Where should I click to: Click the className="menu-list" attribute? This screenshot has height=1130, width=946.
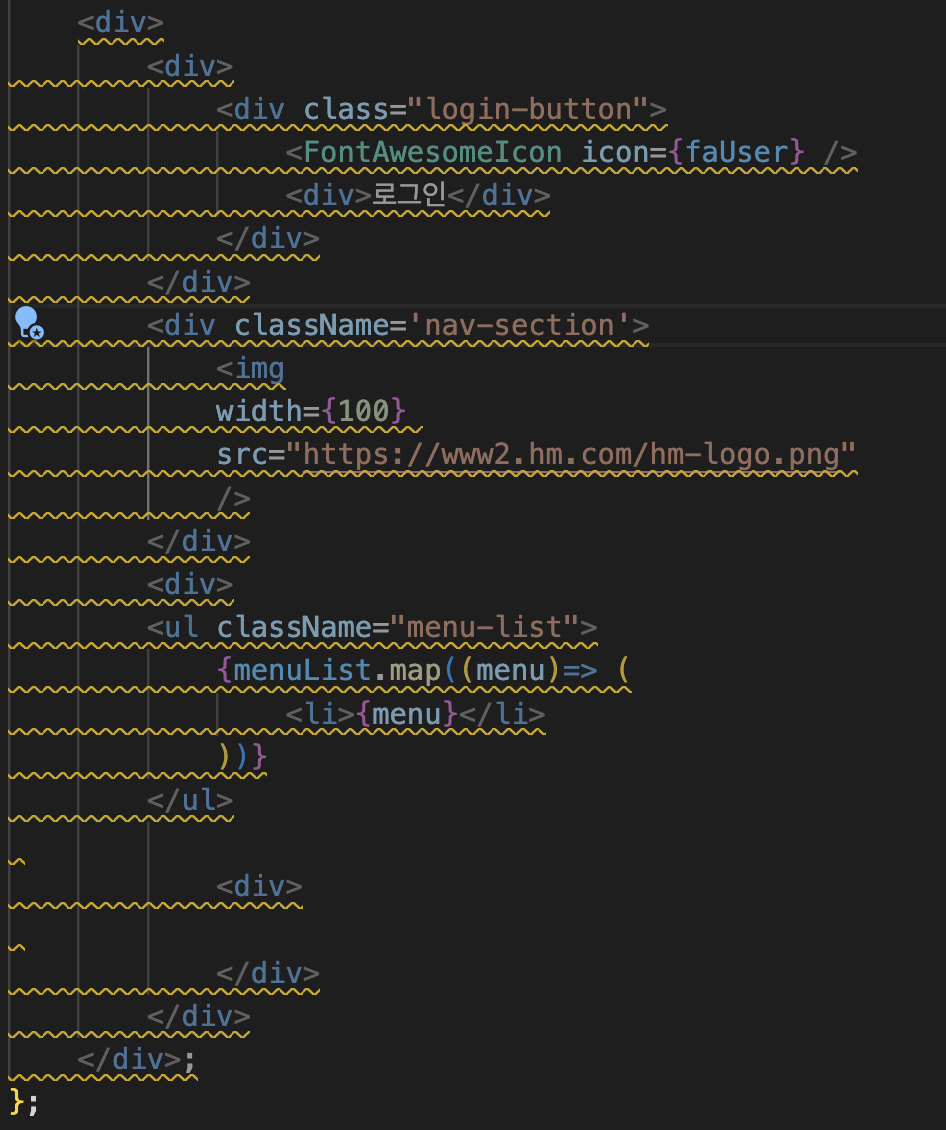398,628
